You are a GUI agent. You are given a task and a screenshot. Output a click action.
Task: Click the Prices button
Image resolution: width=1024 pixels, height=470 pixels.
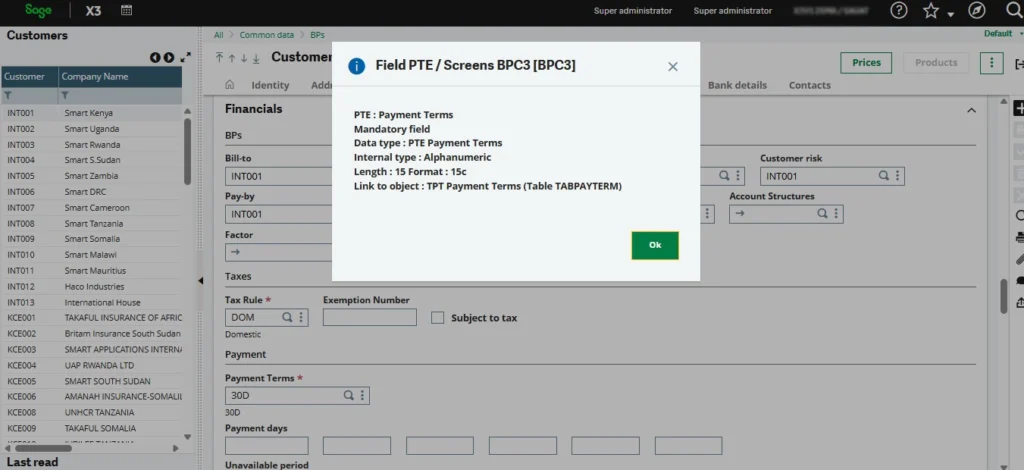[x=867, y=63]
